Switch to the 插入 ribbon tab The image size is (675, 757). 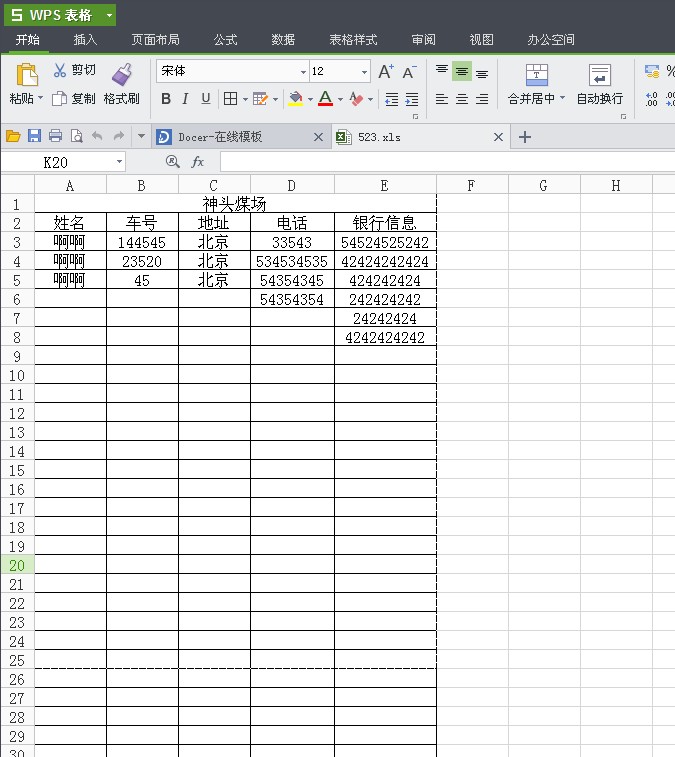pyautogui.click(x=85, y=40)
